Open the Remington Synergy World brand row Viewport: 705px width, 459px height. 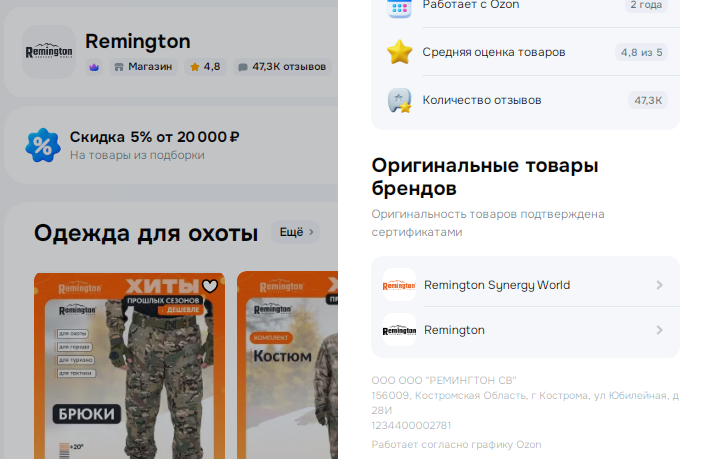point(525,285)
